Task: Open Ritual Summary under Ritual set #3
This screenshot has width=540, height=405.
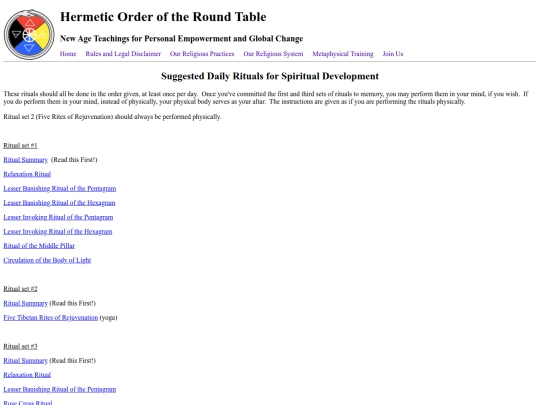Action: (x=25, y=361)
